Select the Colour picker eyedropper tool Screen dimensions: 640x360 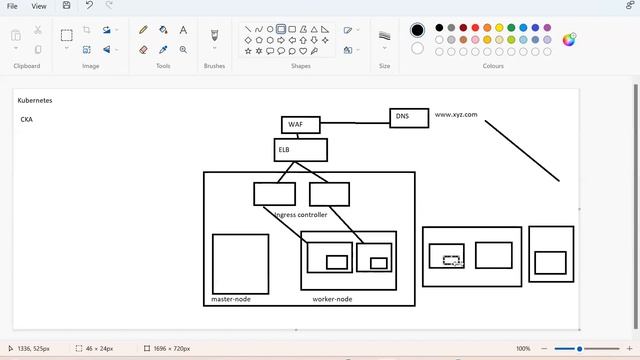[163, 50]
